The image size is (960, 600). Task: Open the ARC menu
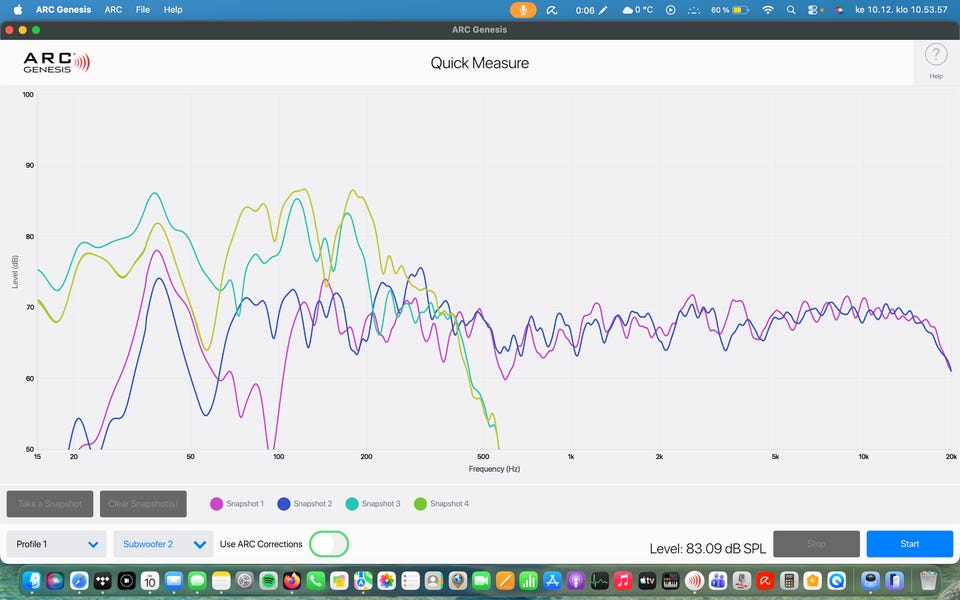pyautogui.click(x=113, y=10)
